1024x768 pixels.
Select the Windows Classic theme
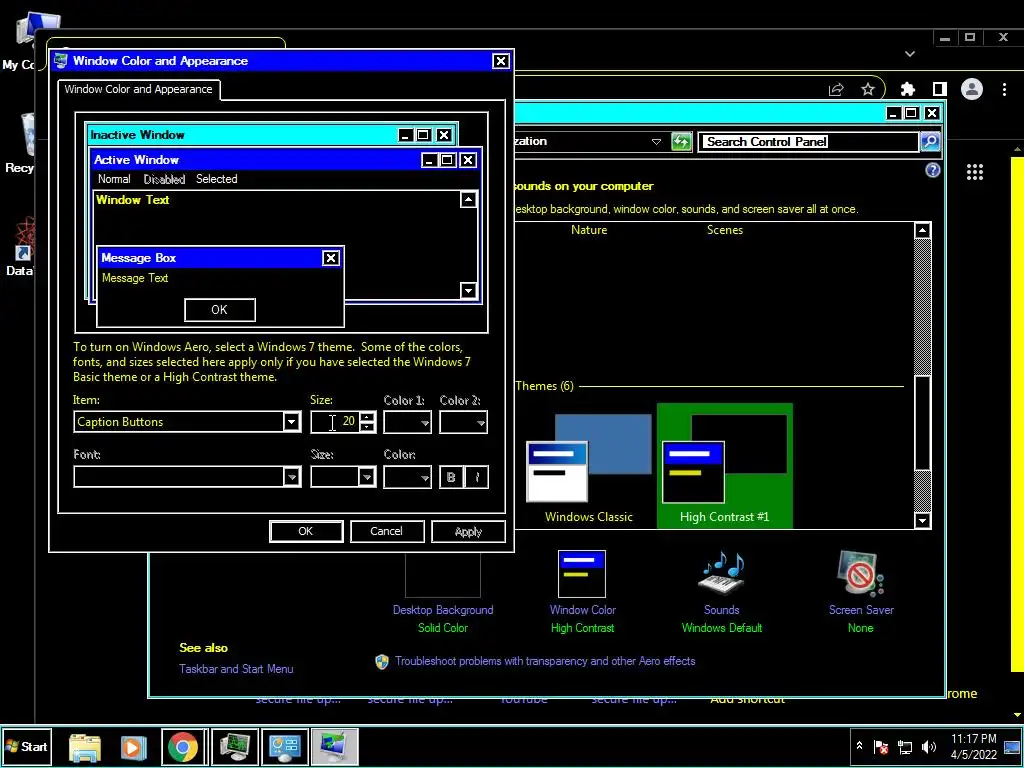pyautogui.click(x=588, y=468)
